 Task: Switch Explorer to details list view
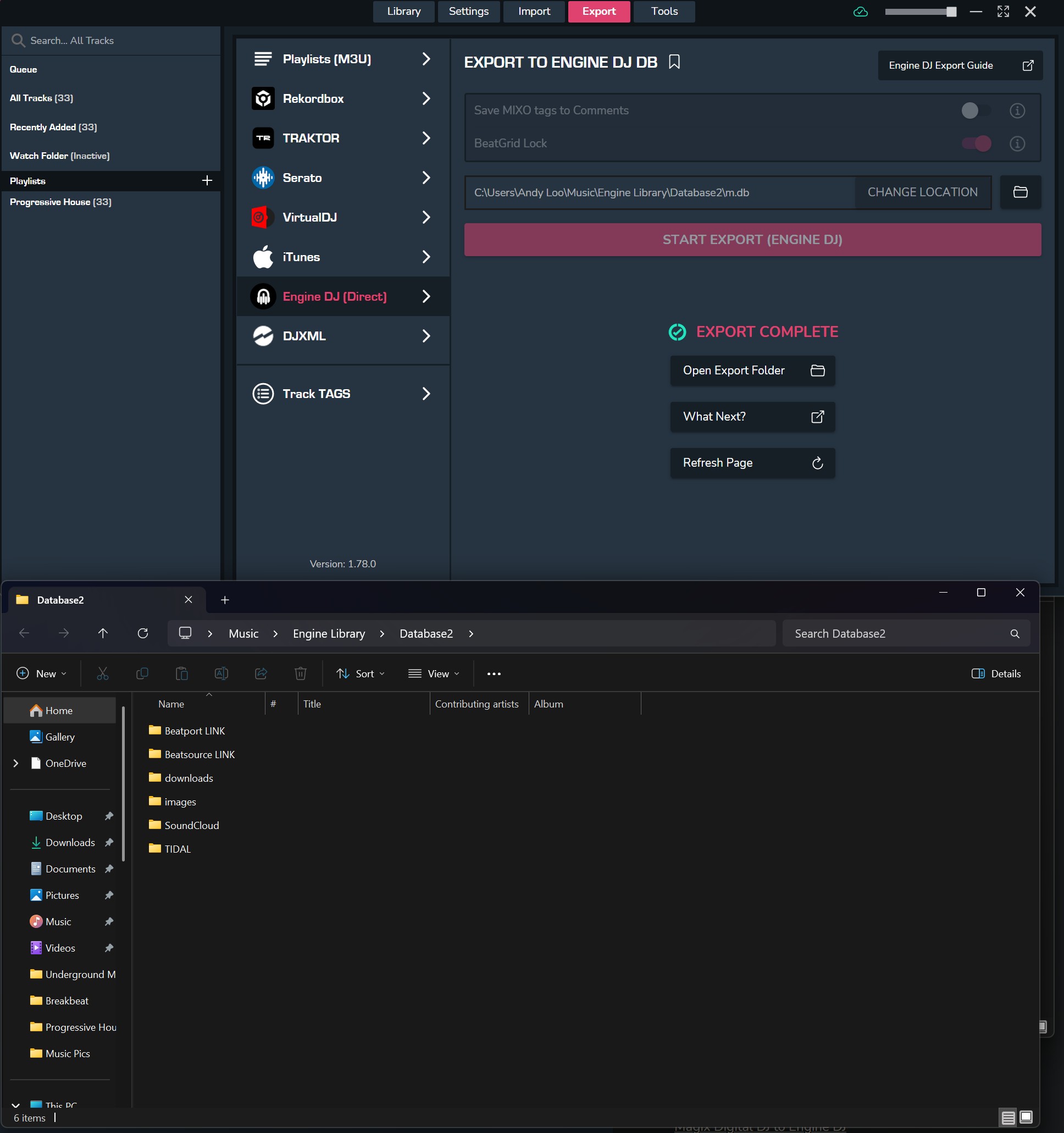click(1008, 1118)
